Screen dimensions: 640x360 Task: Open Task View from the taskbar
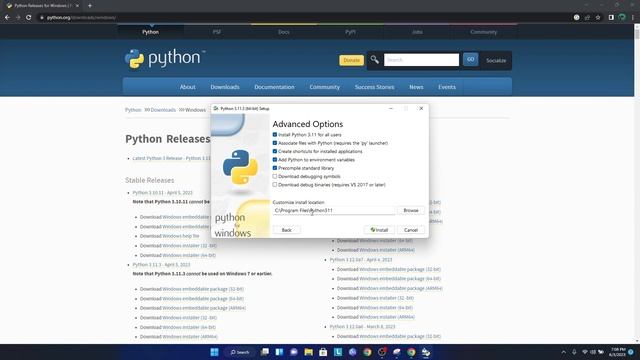(x=265, y=352)
